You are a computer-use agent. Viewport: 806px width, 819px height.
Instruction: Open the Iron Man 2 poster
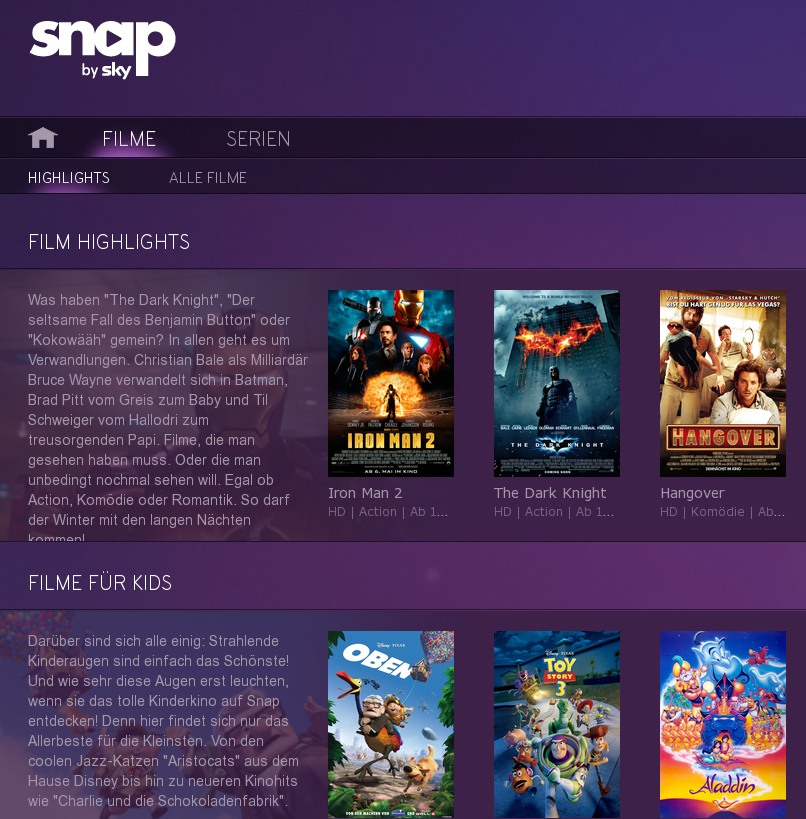(391, 383)
